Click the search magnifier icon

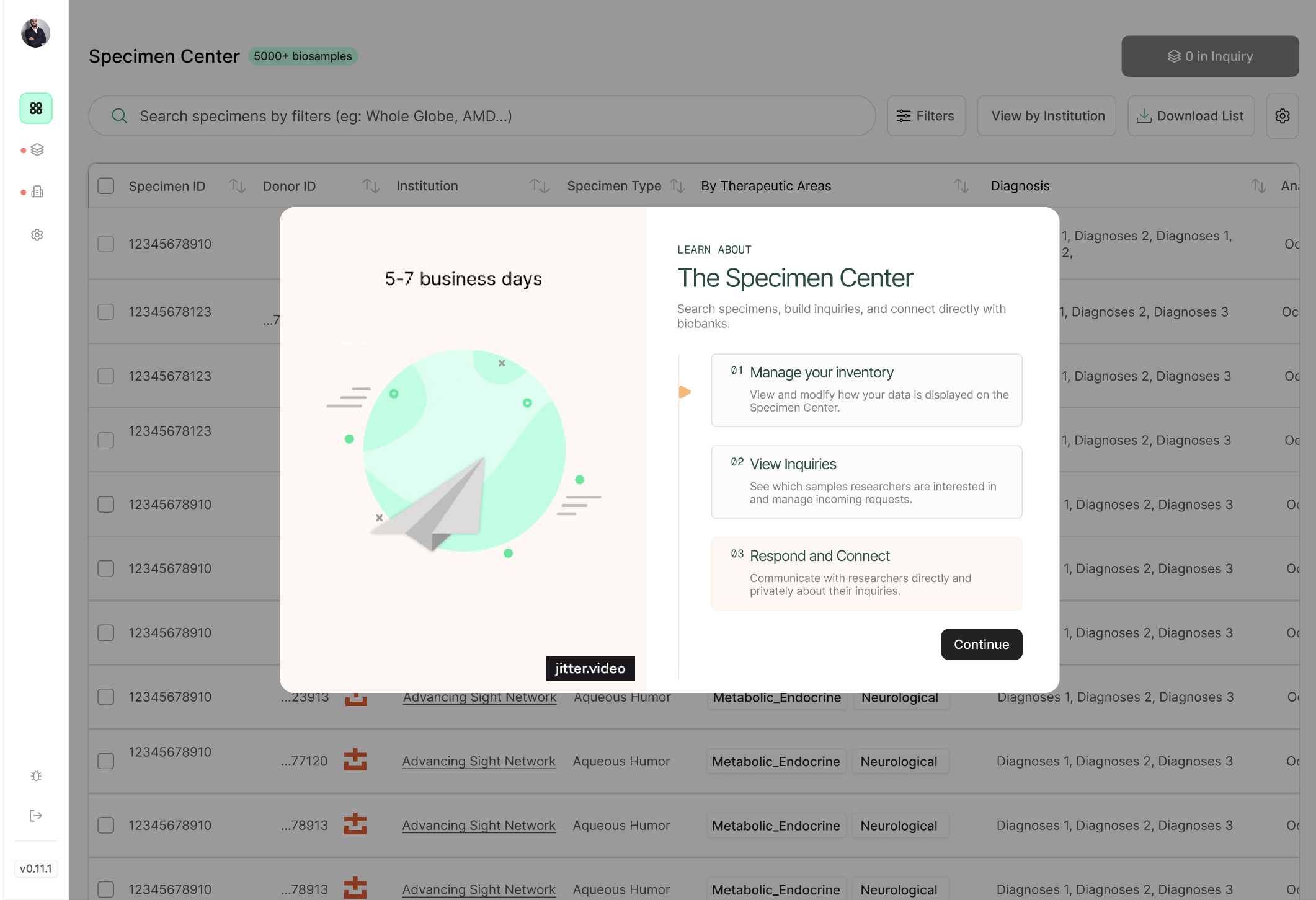point(119,116)
